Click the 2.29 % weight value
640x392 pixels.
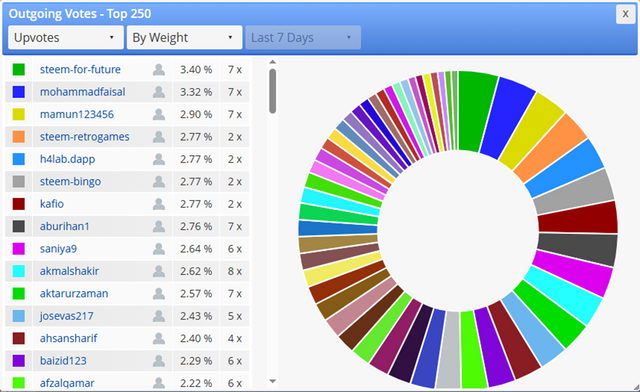point(196,361)
